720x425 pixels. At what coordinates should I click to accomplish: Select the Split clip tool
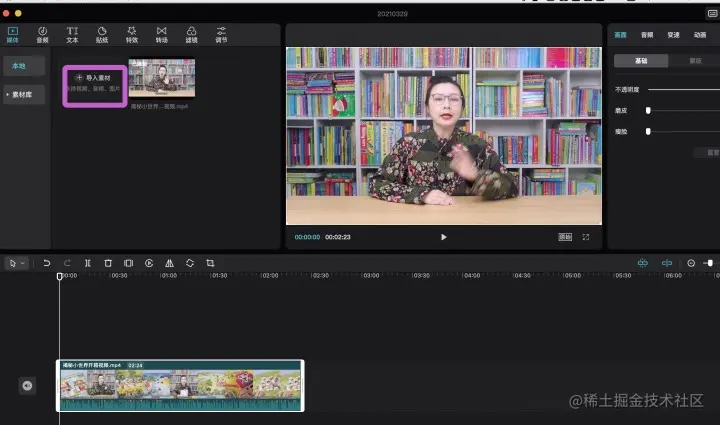tap(87, 263)
